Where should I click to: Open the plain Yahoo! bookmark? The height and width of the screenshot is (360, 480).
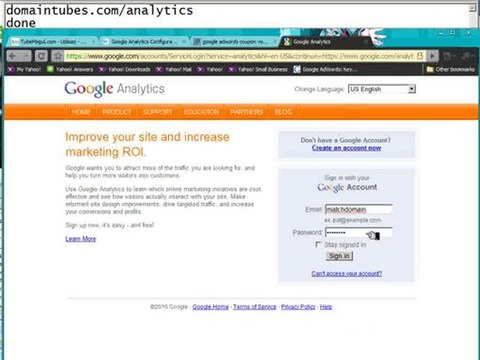click(210, 69)
